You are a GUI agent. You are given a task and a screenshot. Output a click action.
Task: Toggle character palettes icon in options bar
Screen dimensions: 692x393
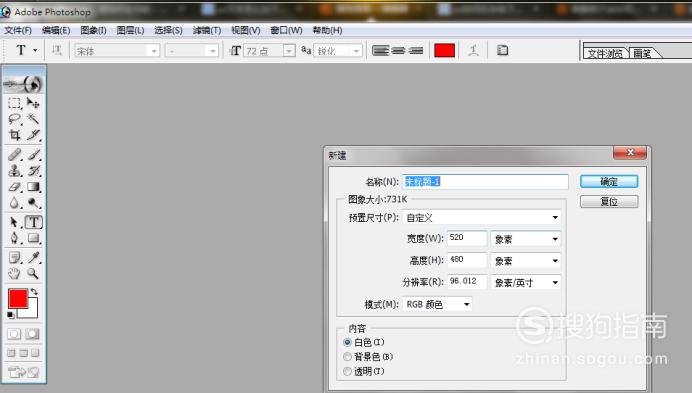502,50
